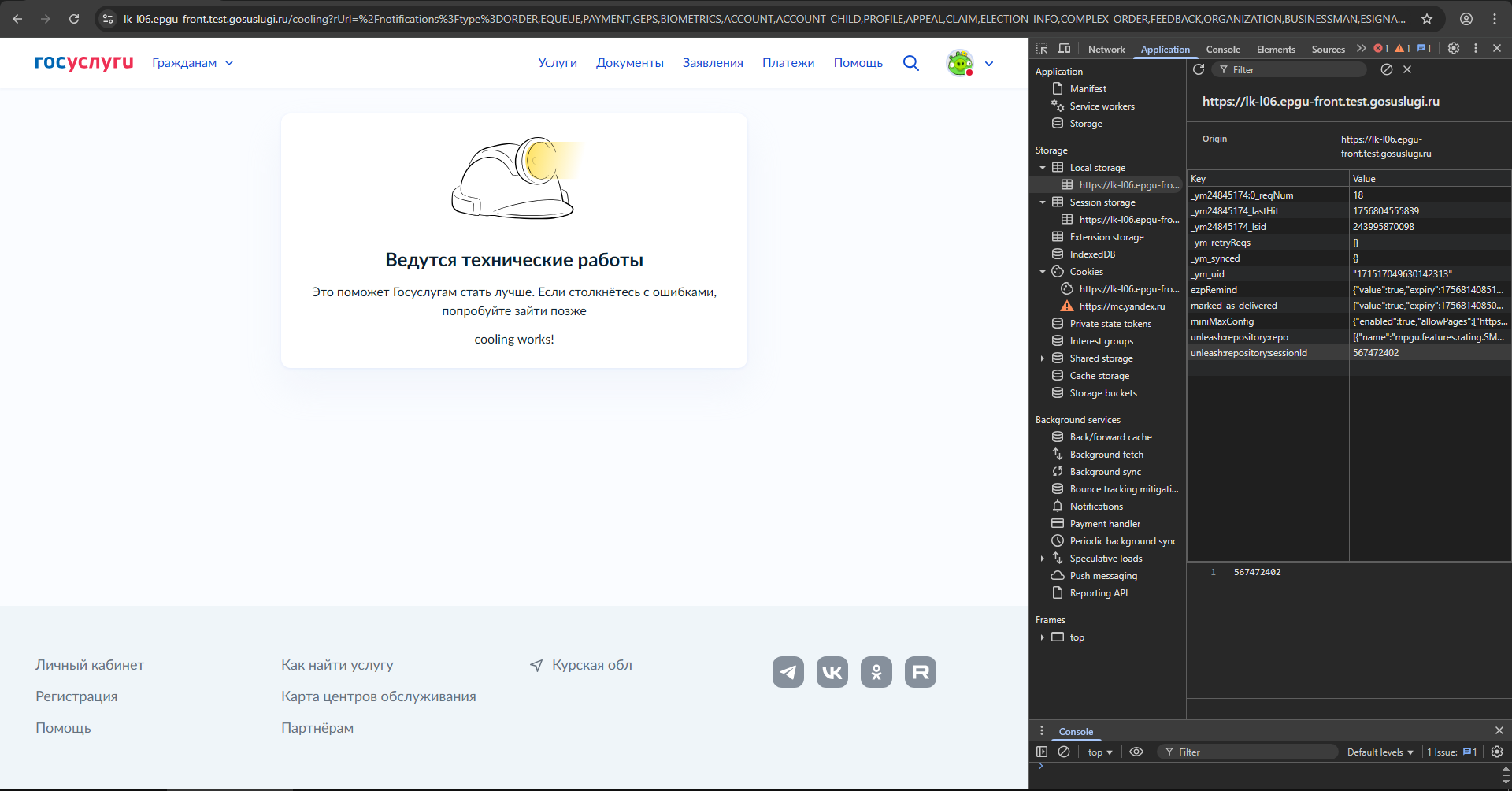This screenshot has height=791, width=1512.
Task: View site information icon in address bar
Action: [108, 19]
